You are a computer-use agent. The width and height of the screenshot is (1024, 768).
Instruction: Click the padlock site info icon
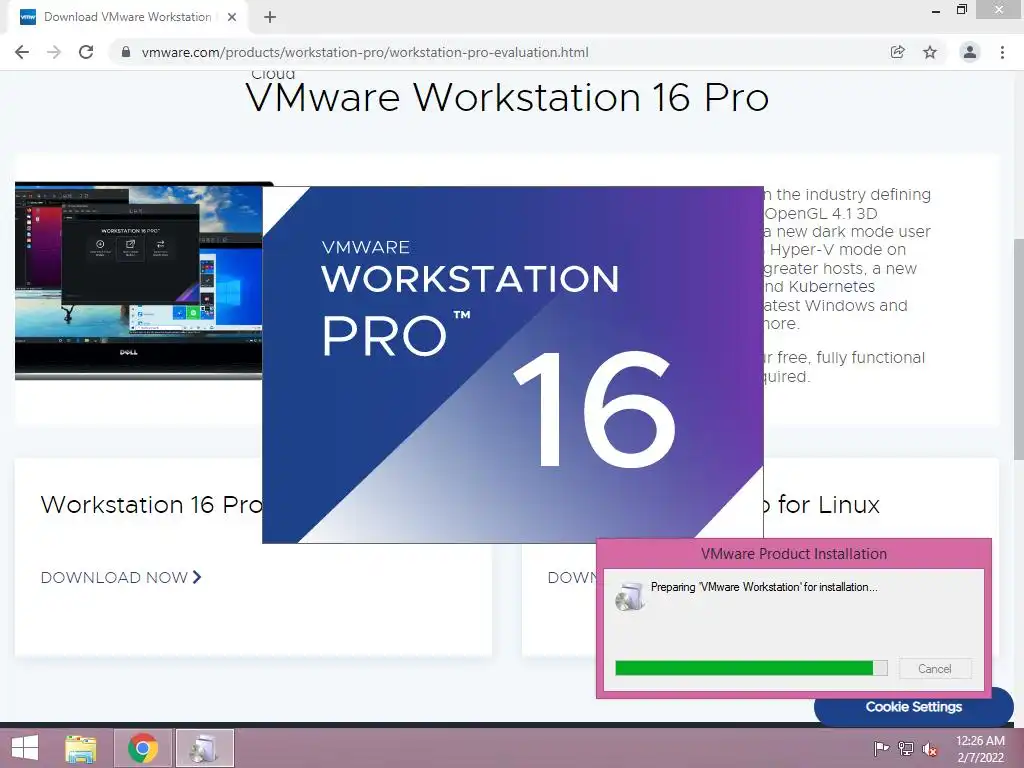[x=126, y=52]
